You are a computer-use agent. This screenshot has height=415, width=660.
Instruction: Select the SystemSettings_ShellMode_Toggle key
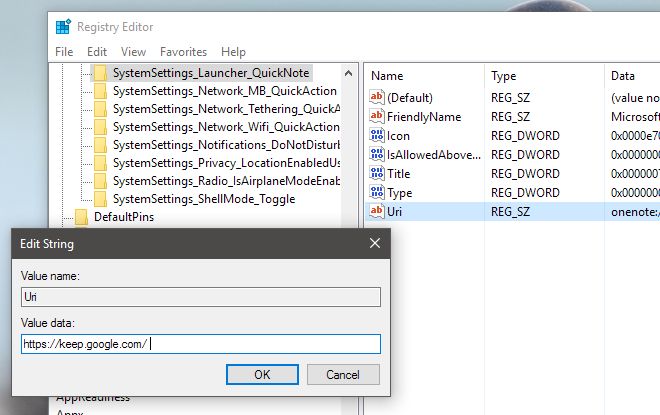(x=204, y=199)
